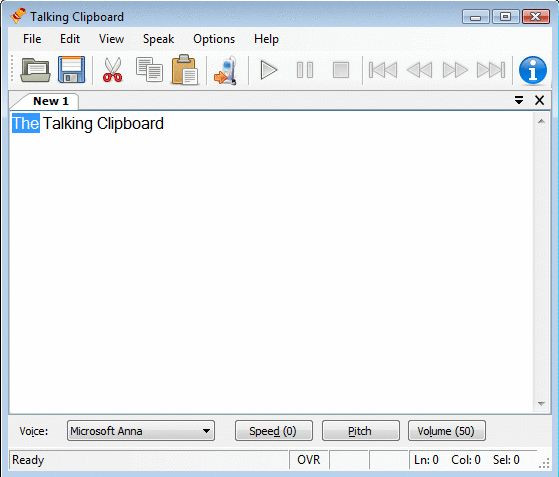Open the Help menu
This screenshot has height=477, width=559.
(266, 39)
